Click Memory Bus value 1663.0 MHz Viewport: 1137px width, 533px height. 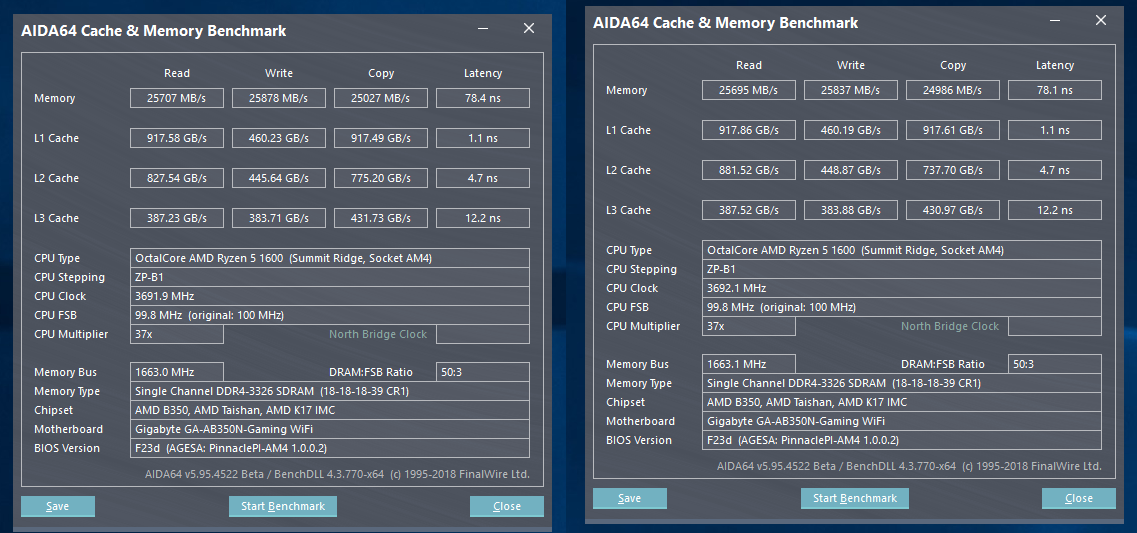[x=177, y=372]
